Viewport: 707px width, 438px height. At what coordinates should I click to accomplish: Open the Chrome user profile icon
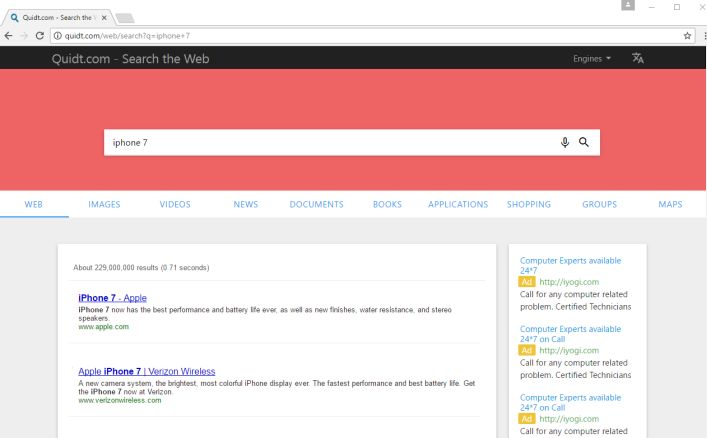[628, 5]
